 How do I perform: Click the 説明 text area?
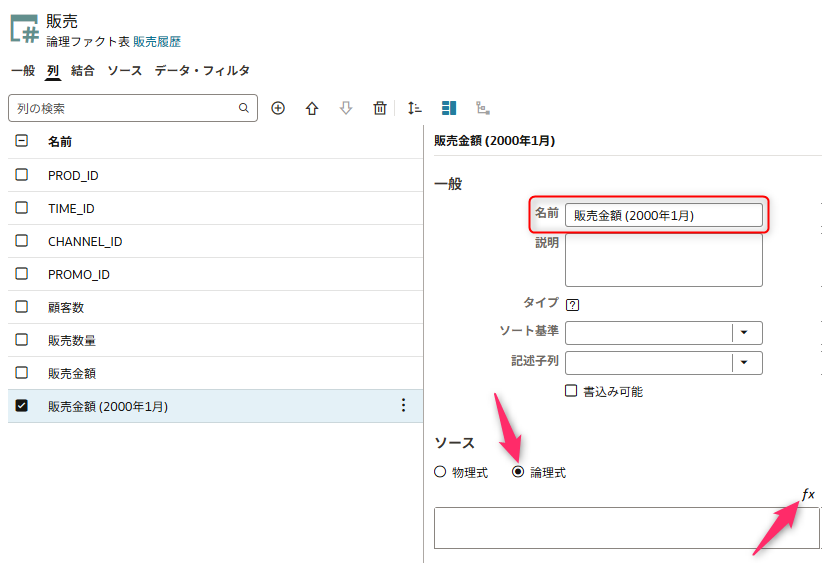664,260
